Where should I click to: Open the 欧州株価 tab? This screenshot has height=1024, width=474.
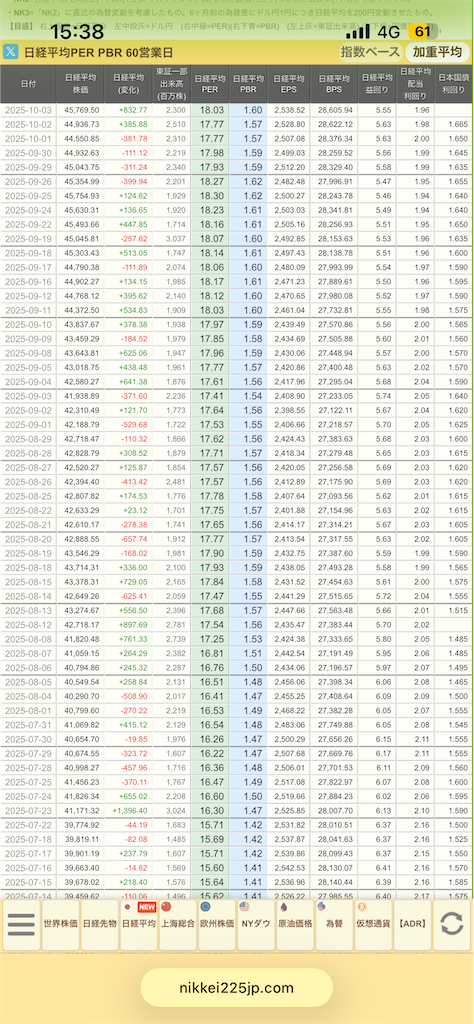(x=217, y=925)
